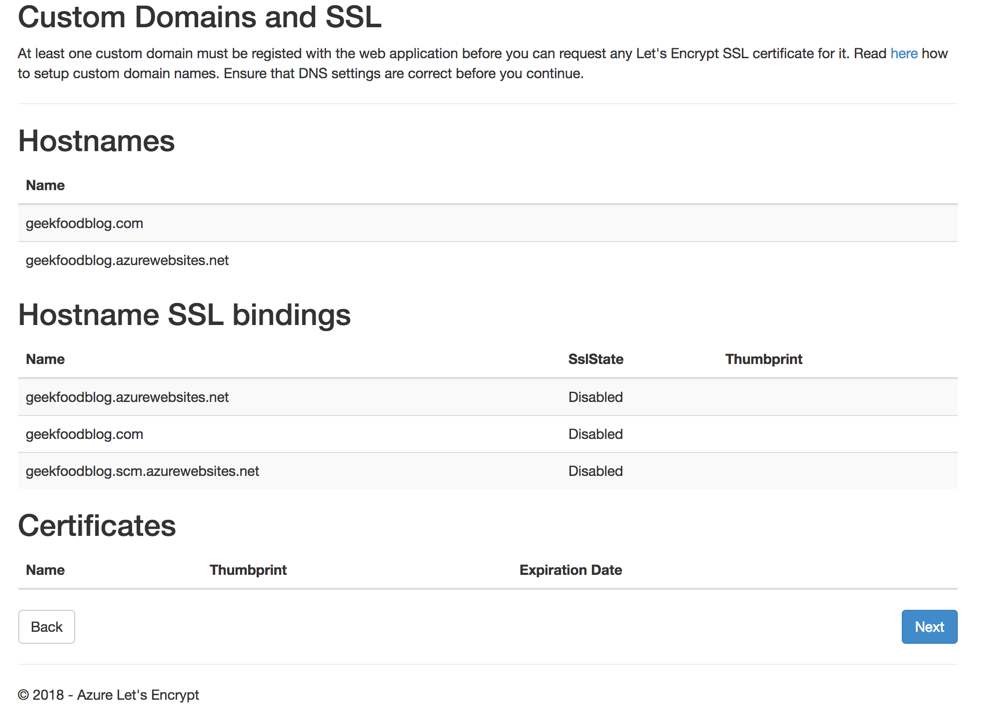This screenshot has width=982, height=711.
Task: Click the Hostname SSL bindings heading
Action: [x=184, y=315]
